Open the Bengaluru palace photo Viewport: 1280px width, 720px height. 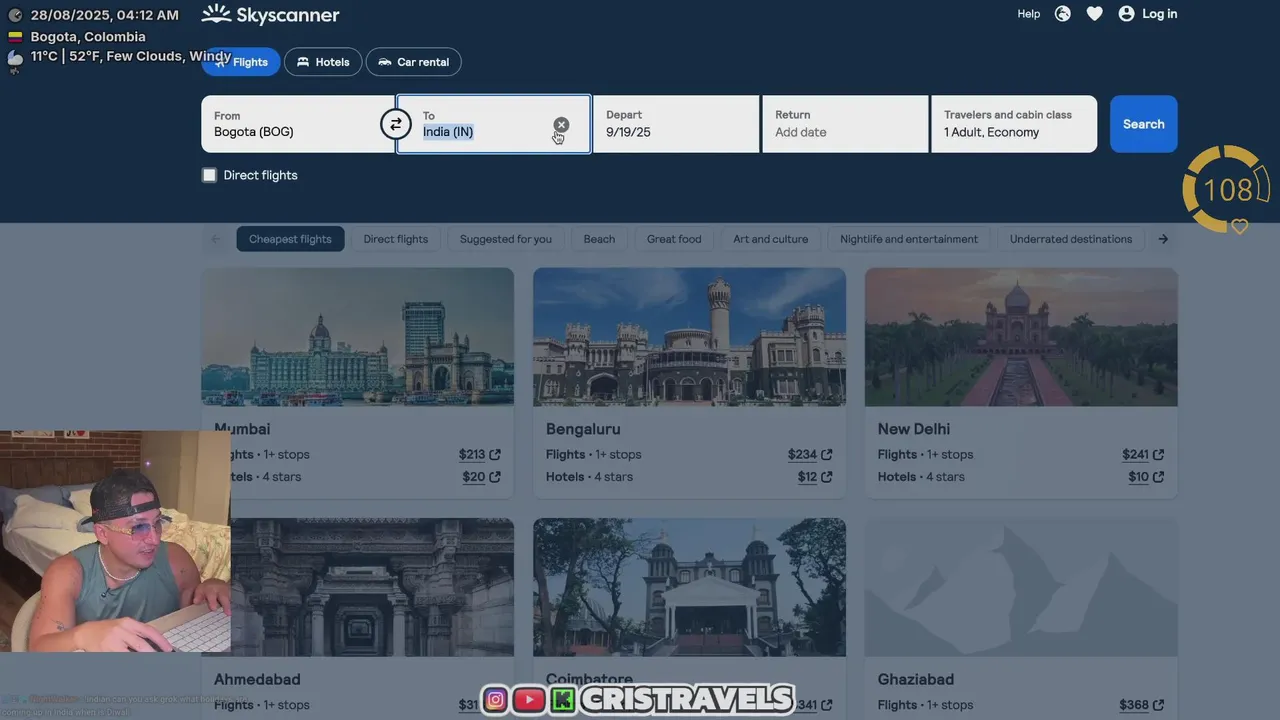[689, 337]
